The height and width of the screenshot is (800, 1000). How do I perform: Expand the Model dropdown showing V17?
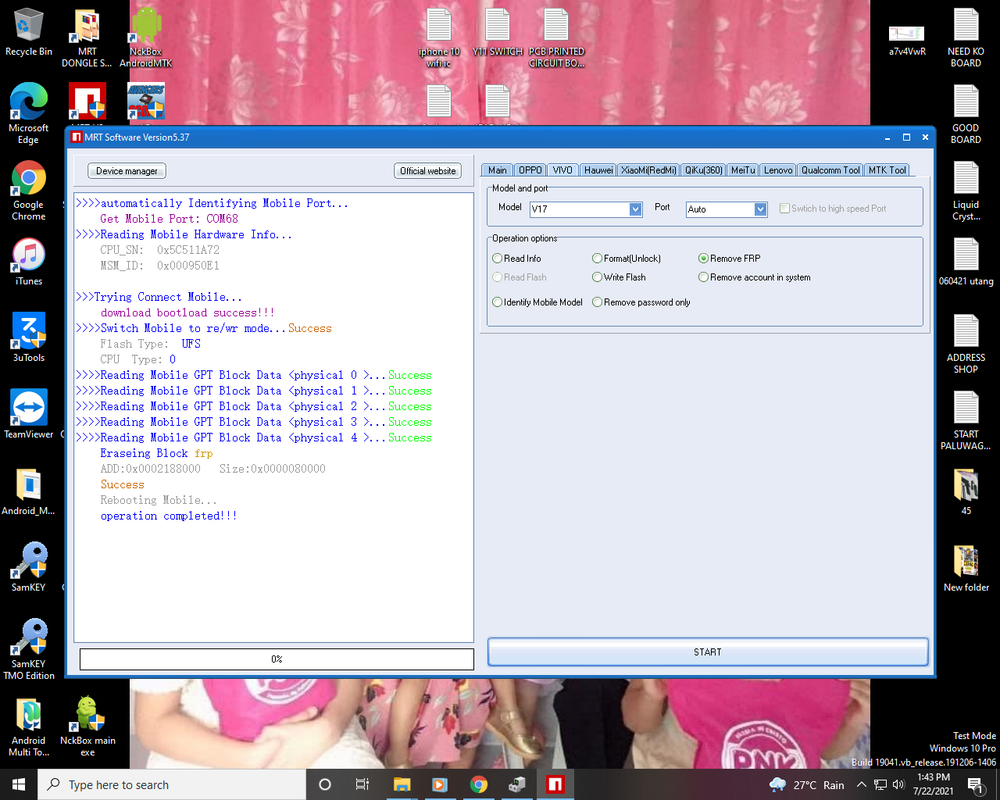(635, 209)
